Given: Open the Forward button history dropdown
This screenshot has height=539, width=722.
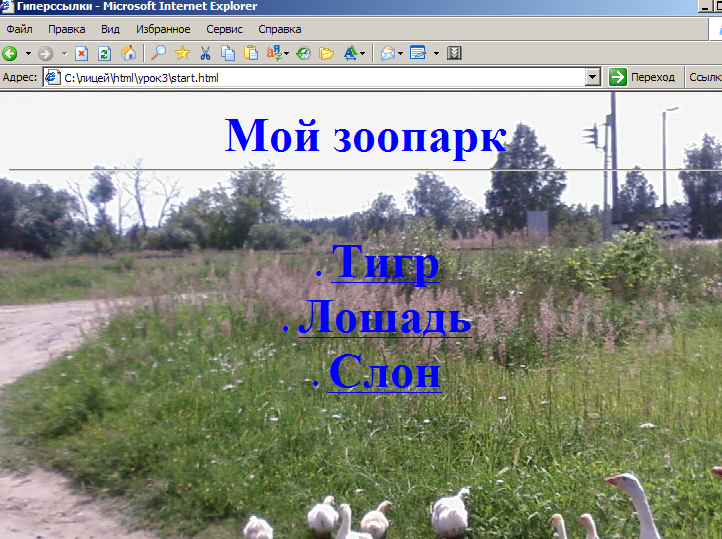Looking at the screenshot, I should coord(64,53).
